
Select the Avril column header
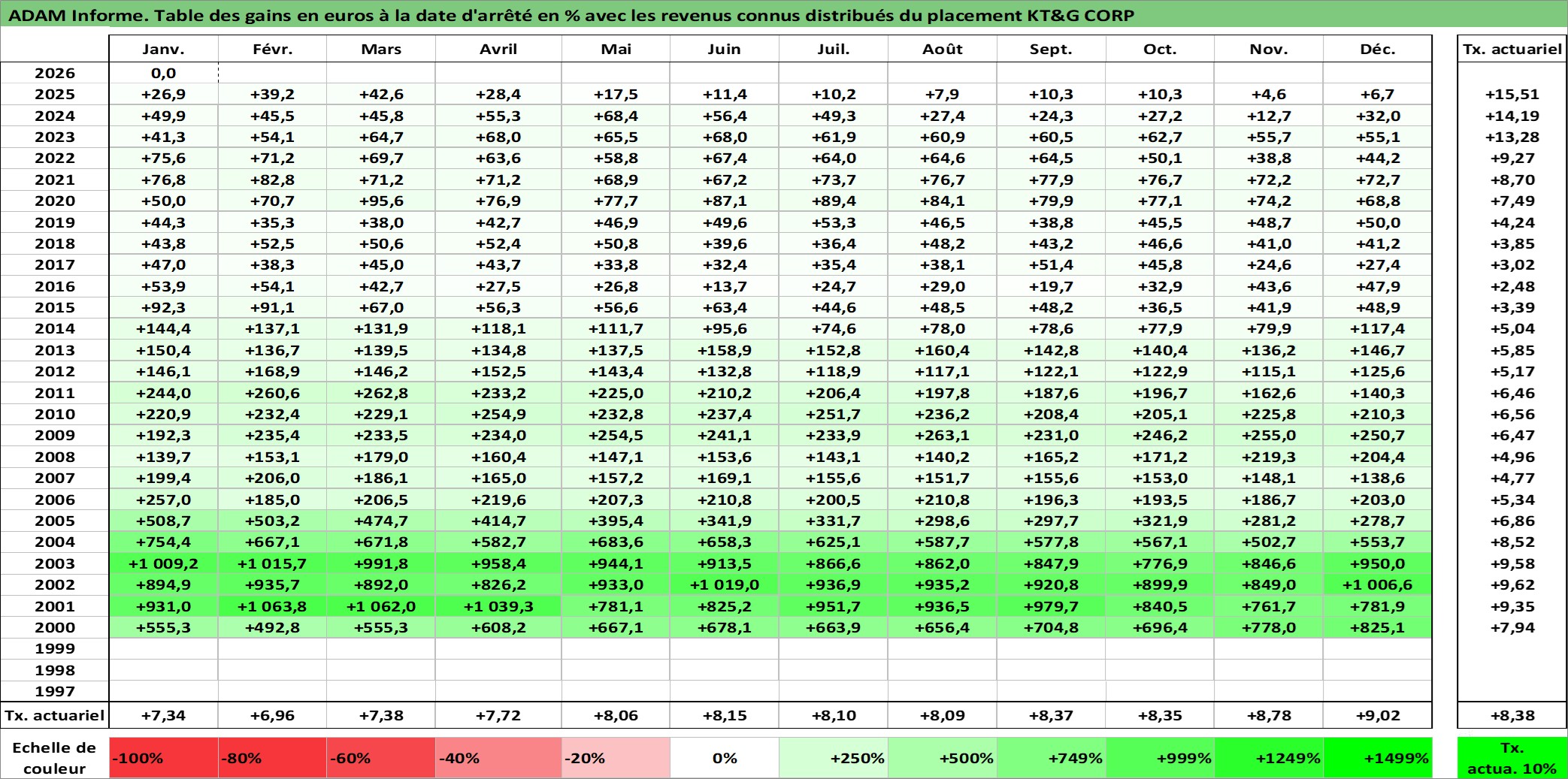pyautogui.click(x=498, y=49)
